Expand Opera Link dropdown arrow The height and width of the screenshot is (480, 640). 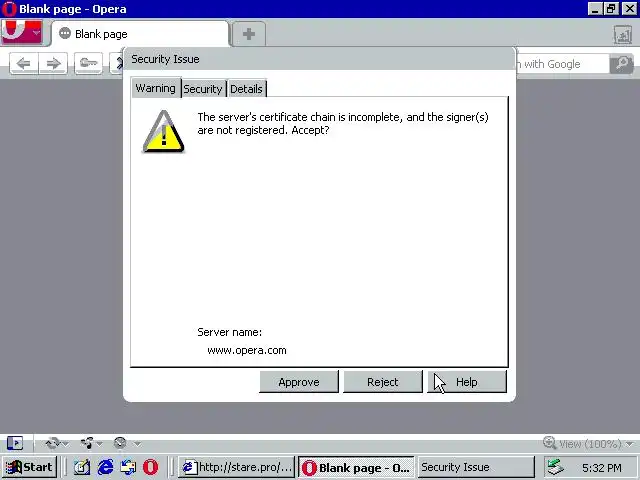(x=65, y=444)
